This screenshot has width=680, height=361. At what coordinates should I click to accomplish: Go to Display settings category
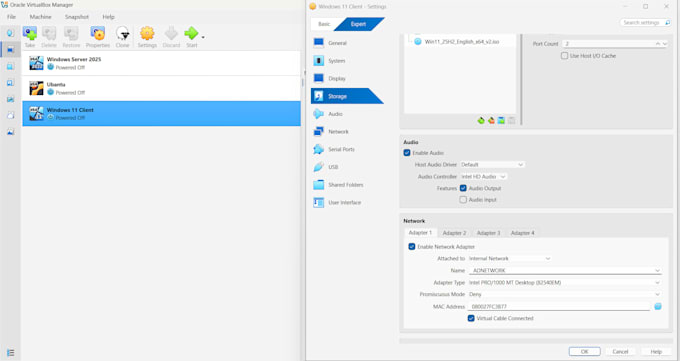[x=337, y=79]
